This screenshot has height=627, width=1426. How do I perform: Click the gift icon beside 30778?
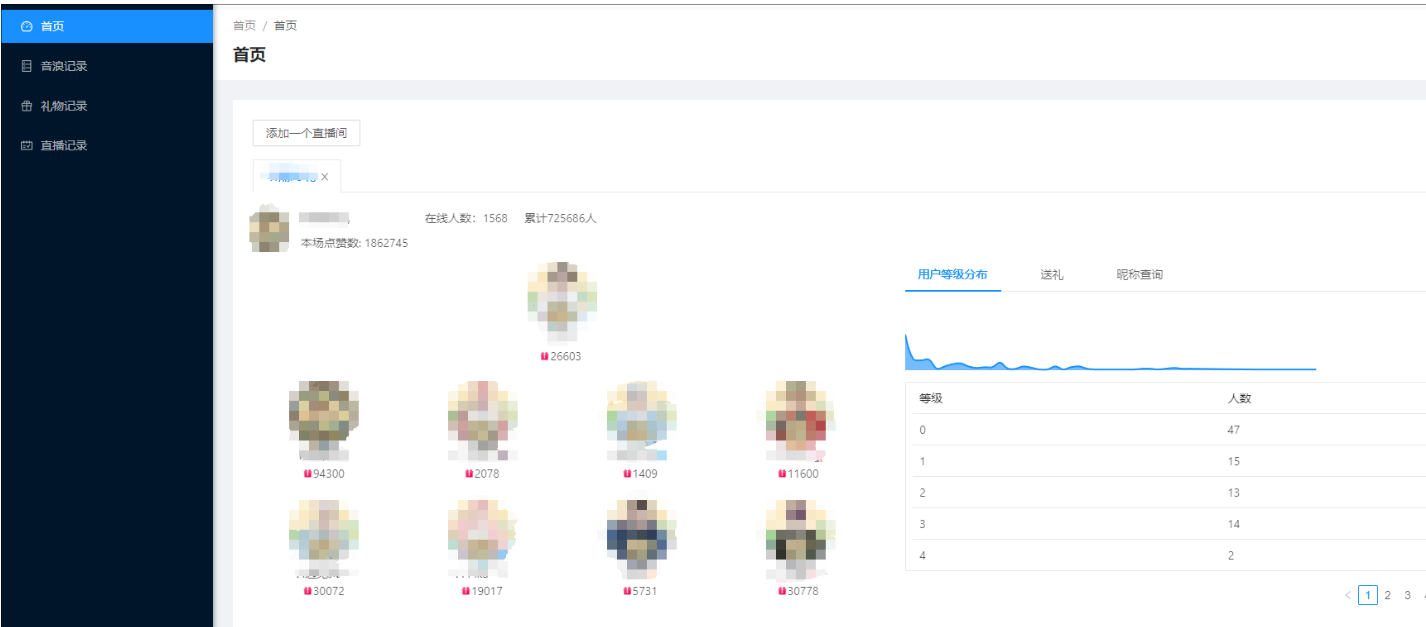782,591
